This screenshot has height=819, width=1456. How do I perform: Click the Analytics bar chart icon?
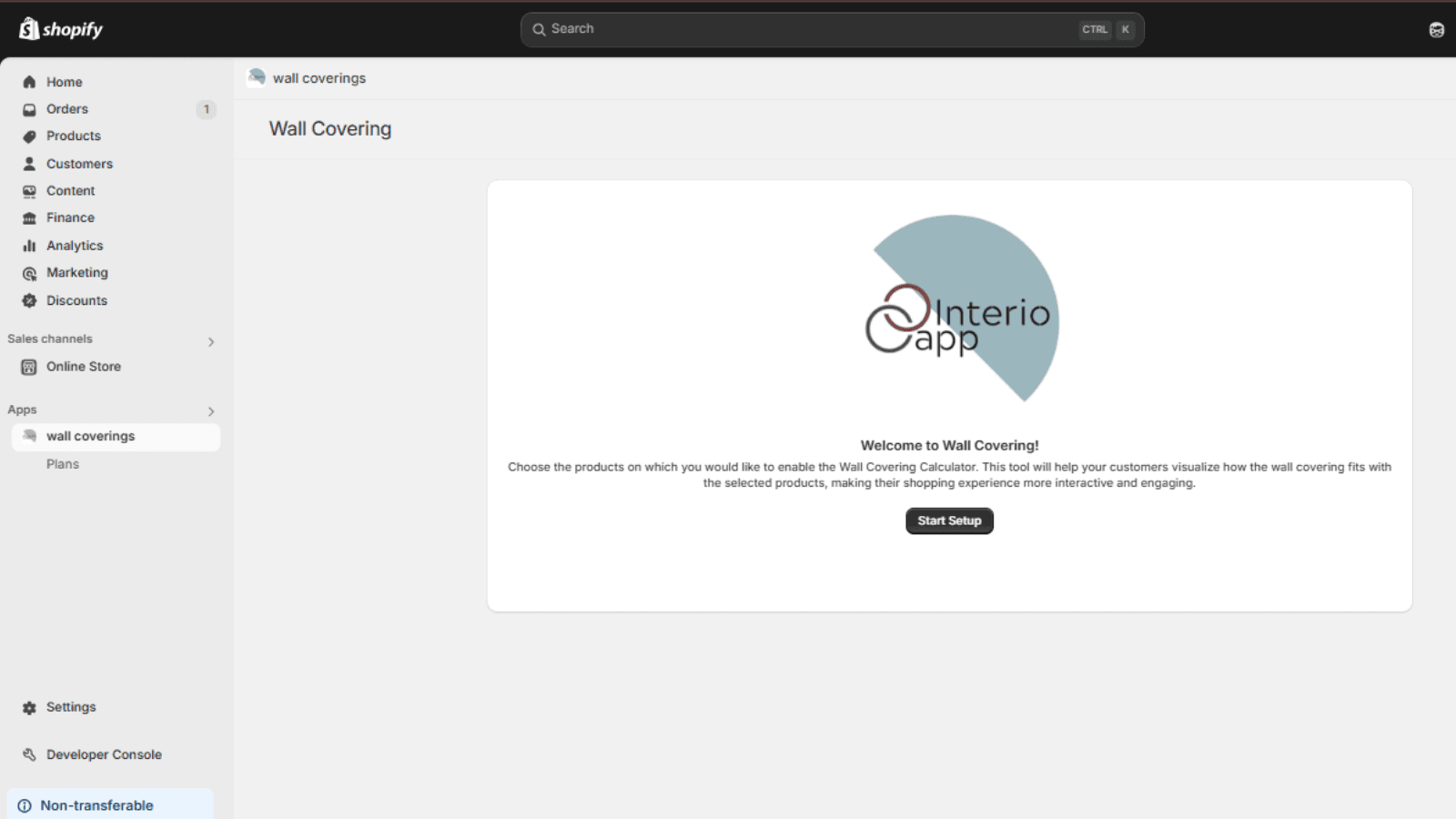(x=29, y=246)
